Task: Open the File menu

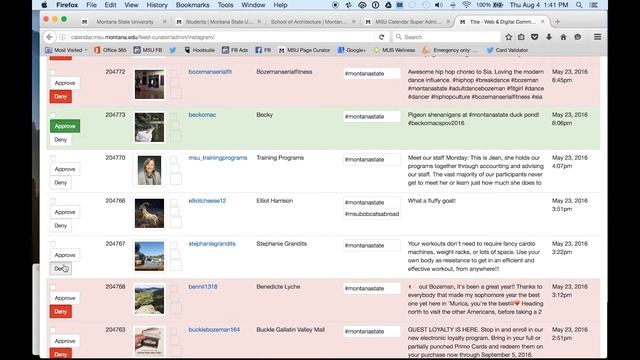Action: (91, 5)
